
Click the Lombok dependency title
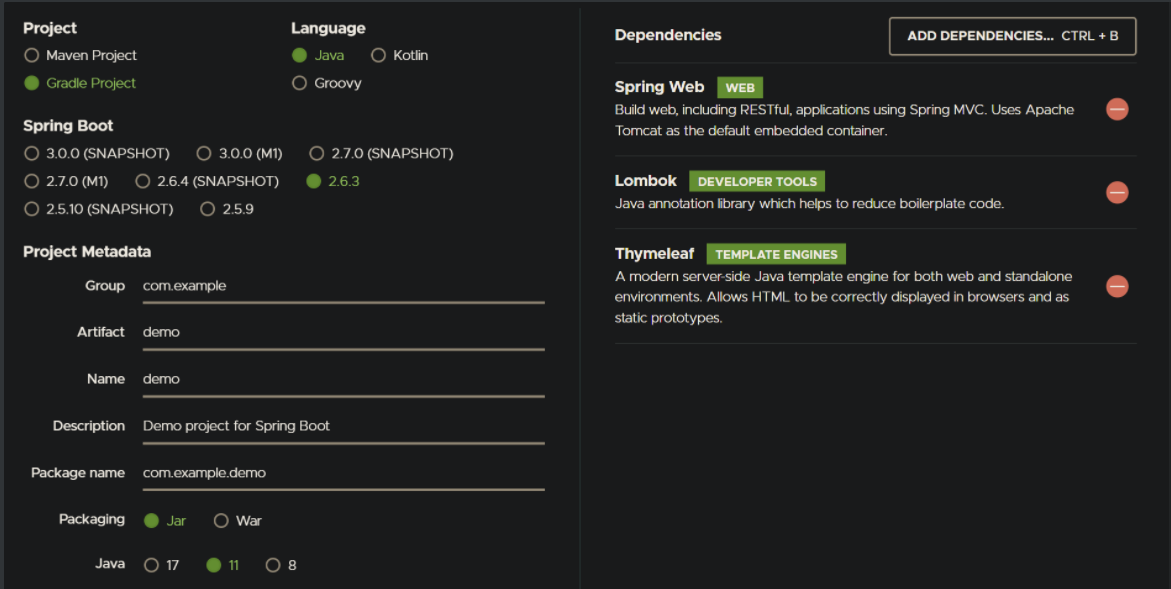click(645, 181)
